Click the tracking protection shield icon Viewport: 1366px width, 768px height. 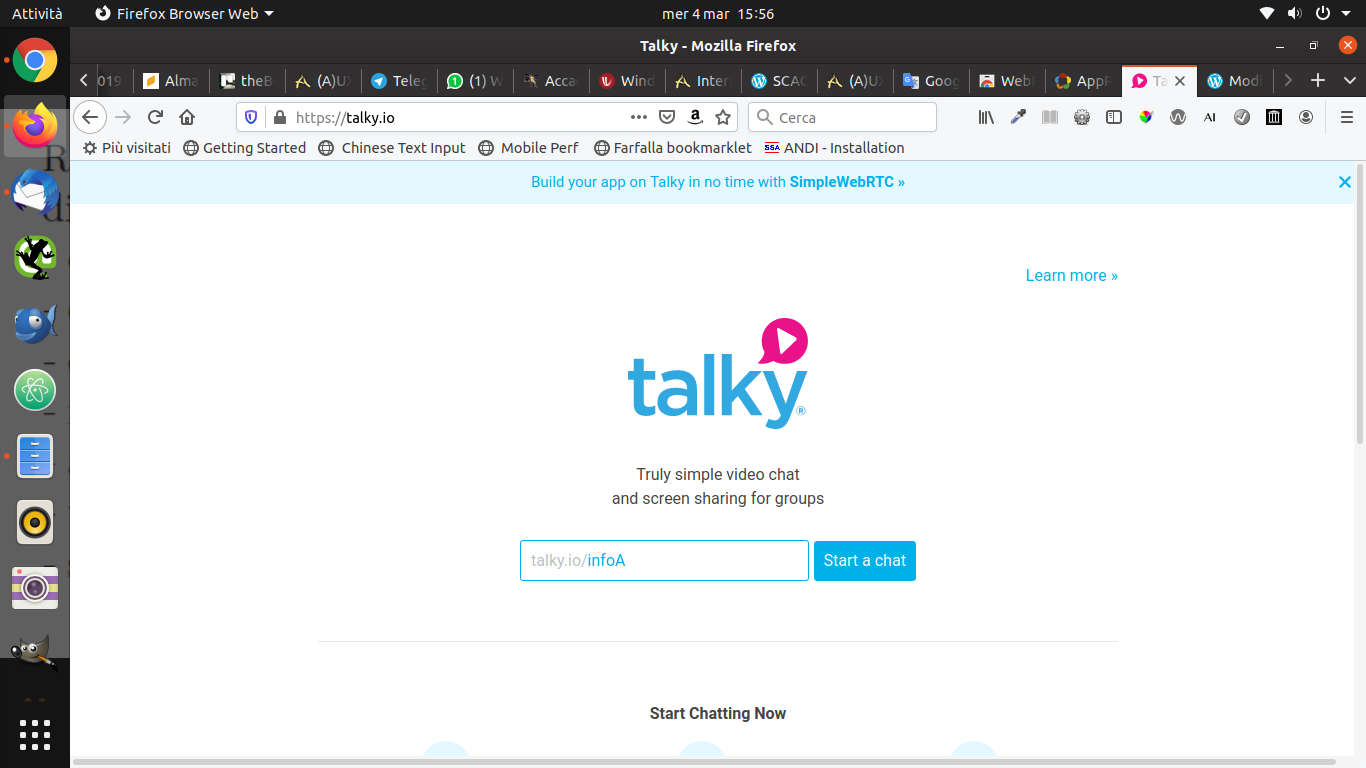(x=251, y=117)
